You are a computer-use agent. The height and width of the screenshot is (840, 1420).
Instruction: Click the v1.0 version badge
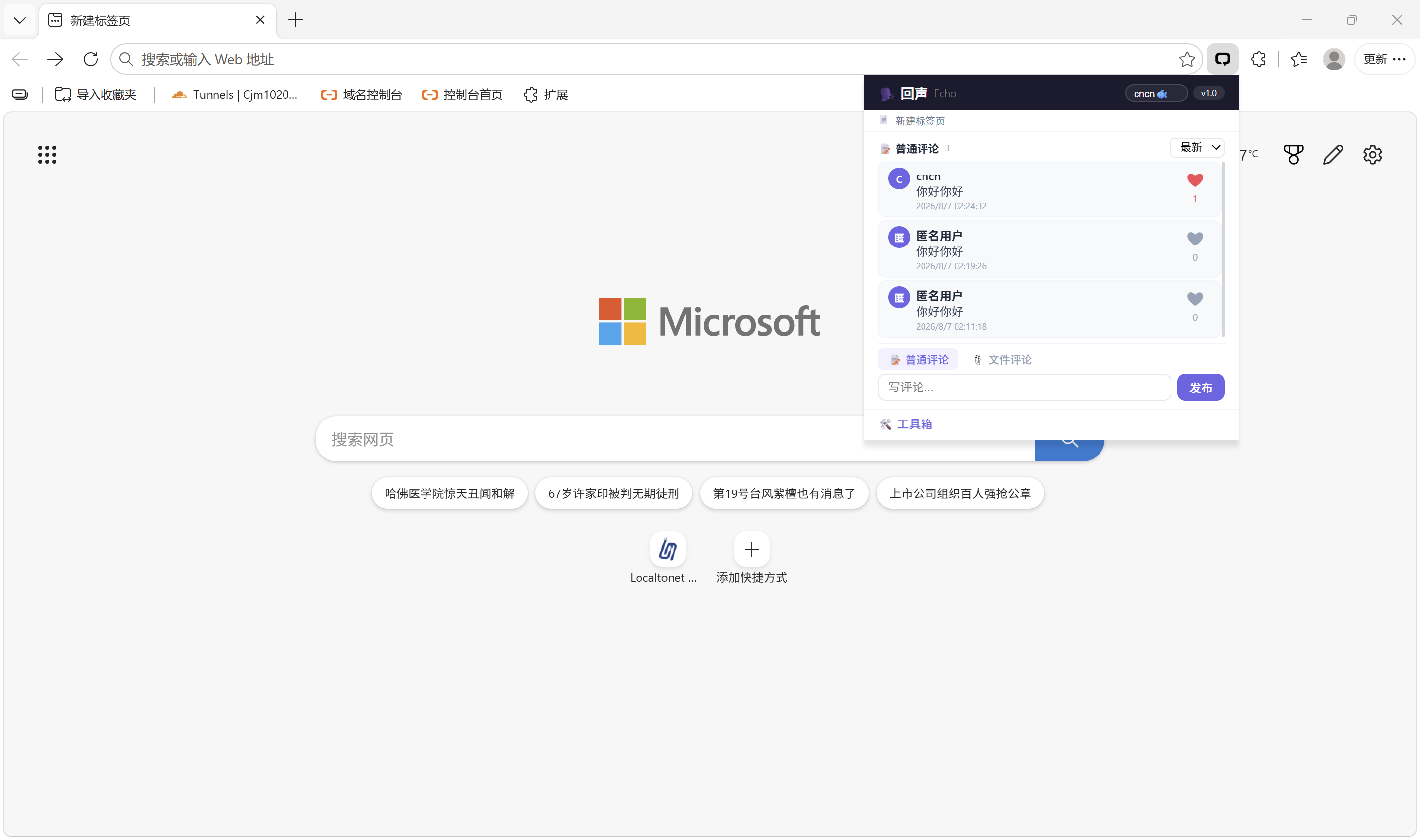[1208, 93]
